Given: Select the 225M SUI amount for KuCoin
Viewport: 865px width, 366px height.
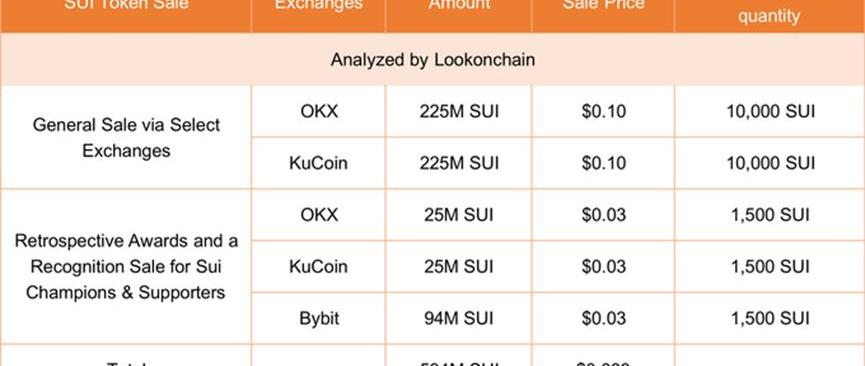Looking at the screenshot, I should click(x=458, y=163).
